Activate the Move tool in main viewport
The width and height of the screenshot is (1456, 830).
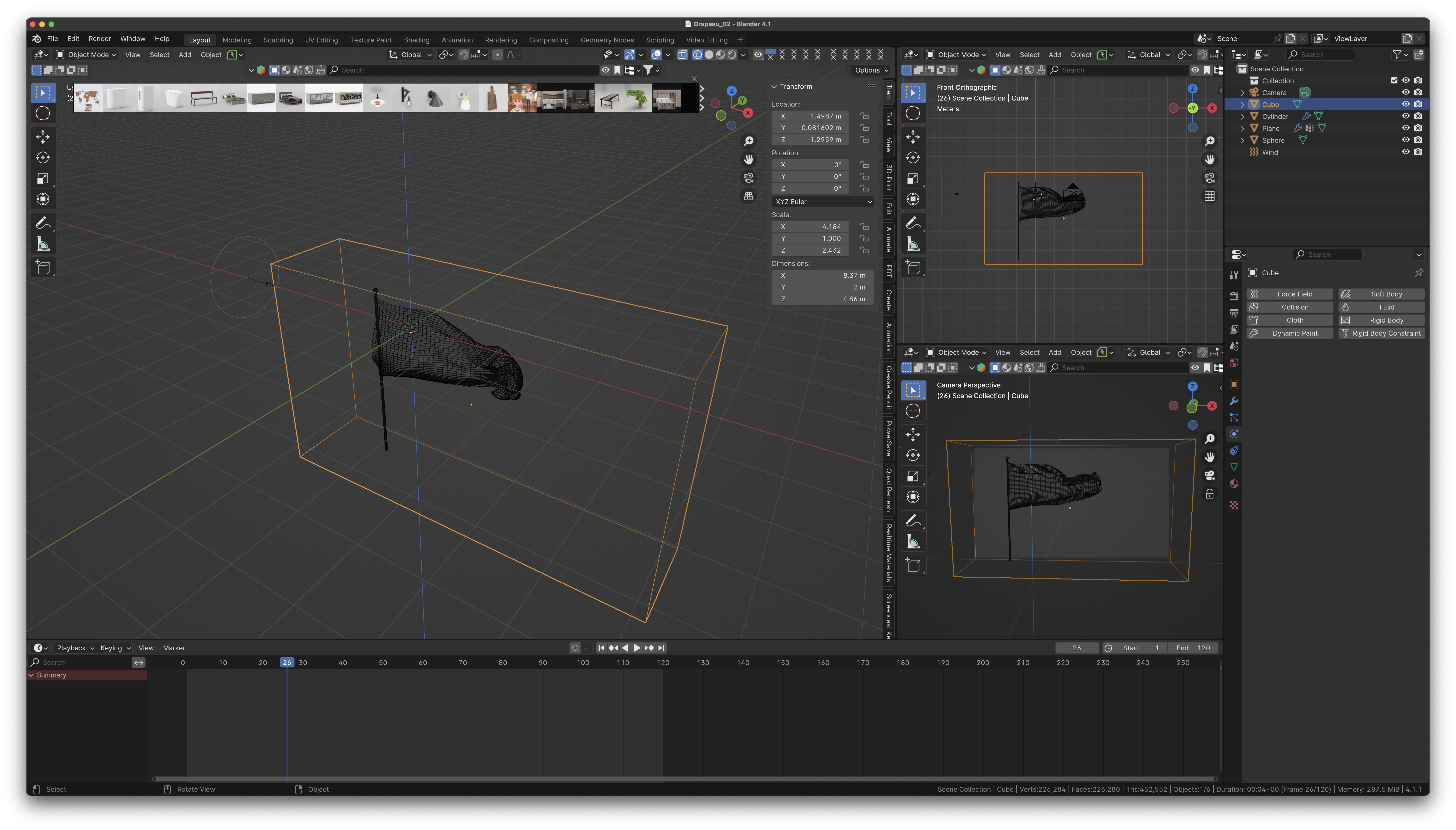pyautogui.click(x=43, y=137)
